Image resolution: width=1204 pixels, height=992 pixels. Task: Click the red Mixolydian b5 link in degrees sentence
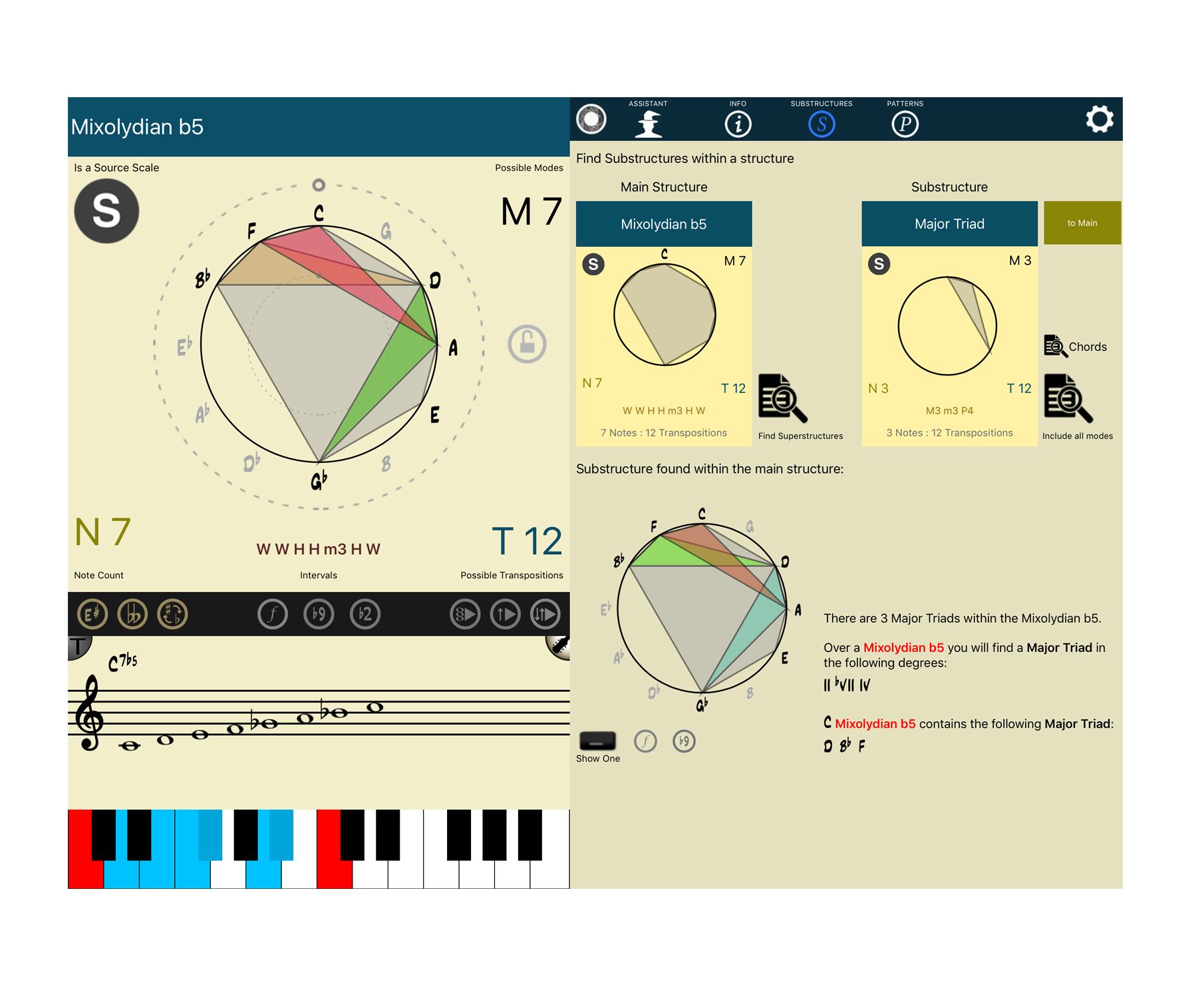click(903, 647)
